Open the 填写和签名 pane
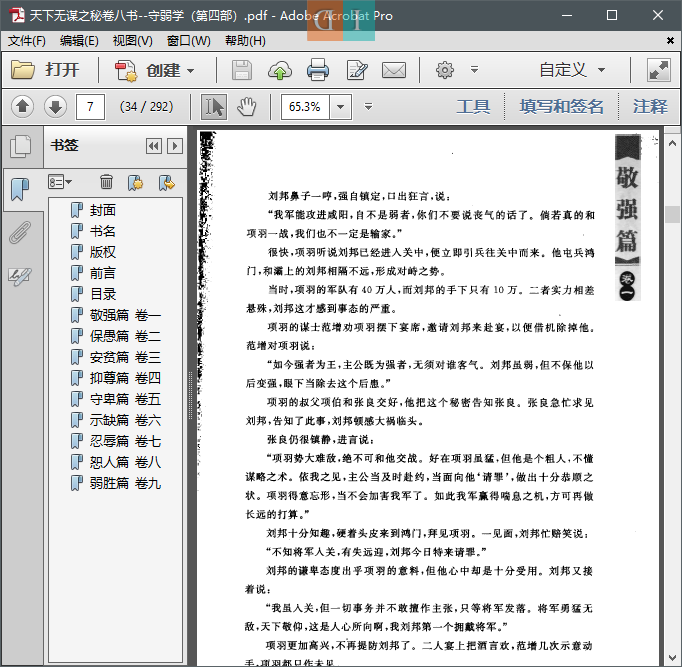 pyautogui.click(x=561, y=107)
